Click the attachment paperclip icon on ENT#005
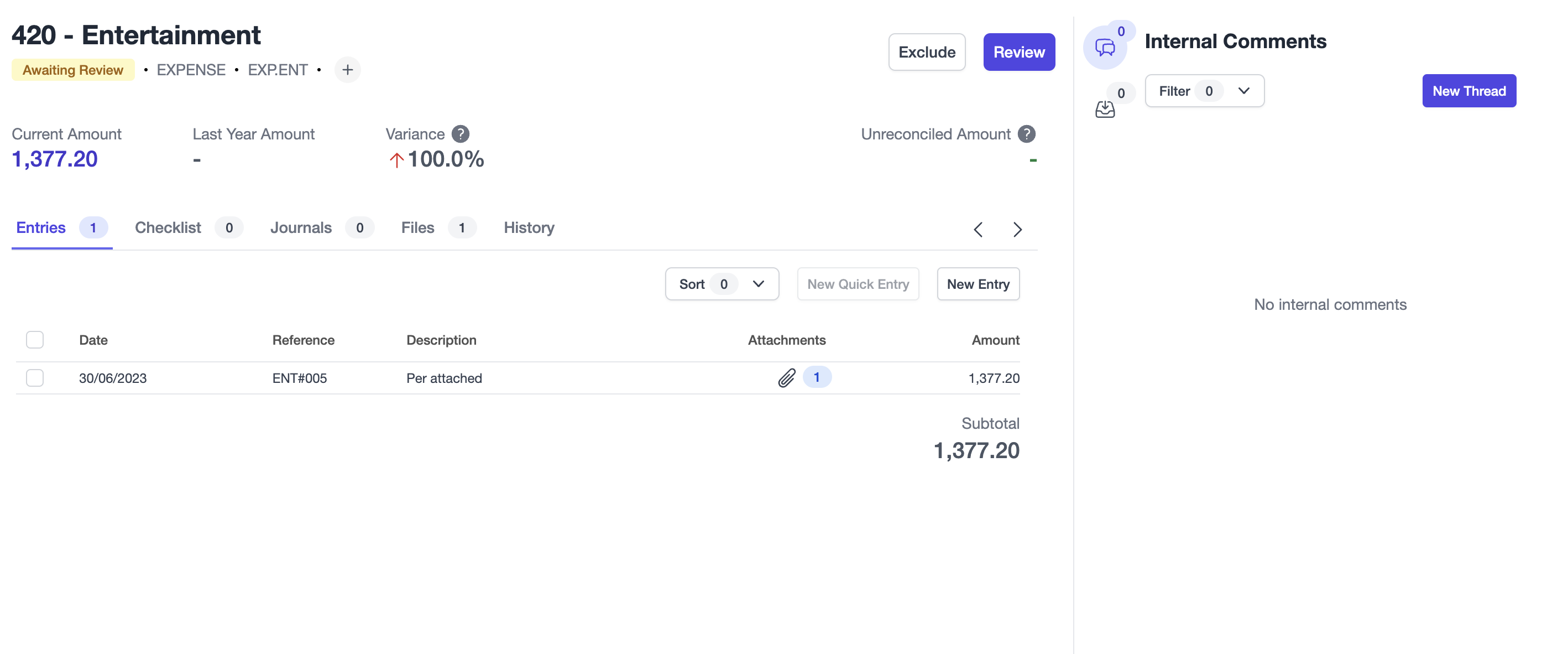This screenshot has width=1568, height=654. (787, 378)
